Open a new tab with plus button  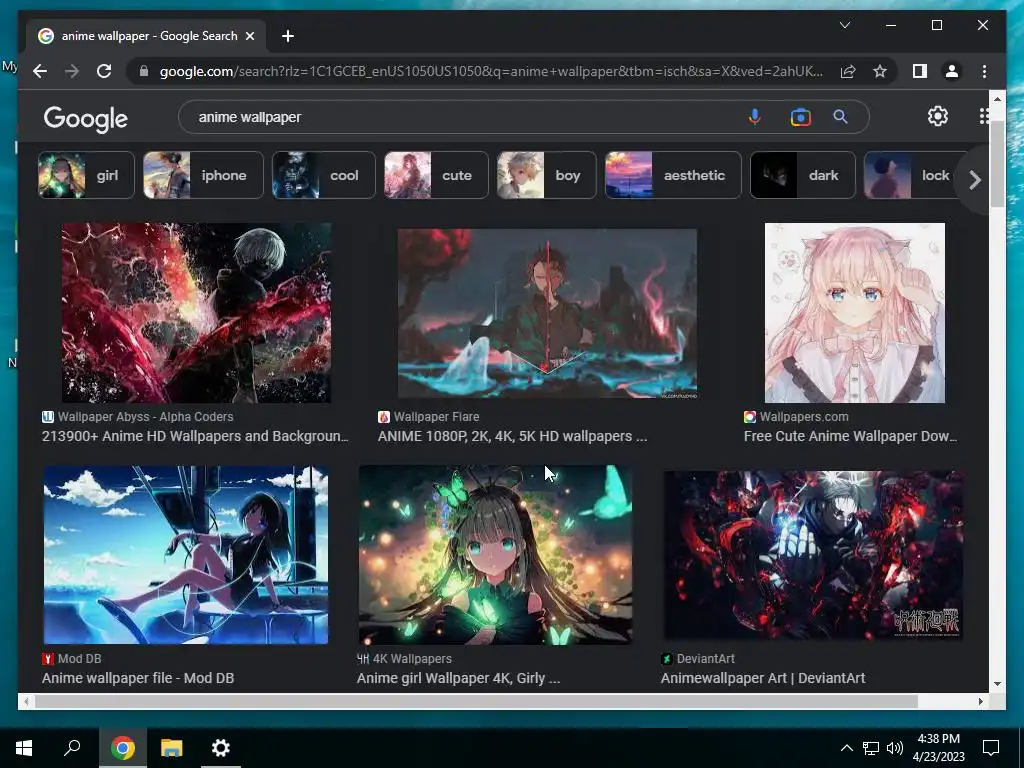288,36
